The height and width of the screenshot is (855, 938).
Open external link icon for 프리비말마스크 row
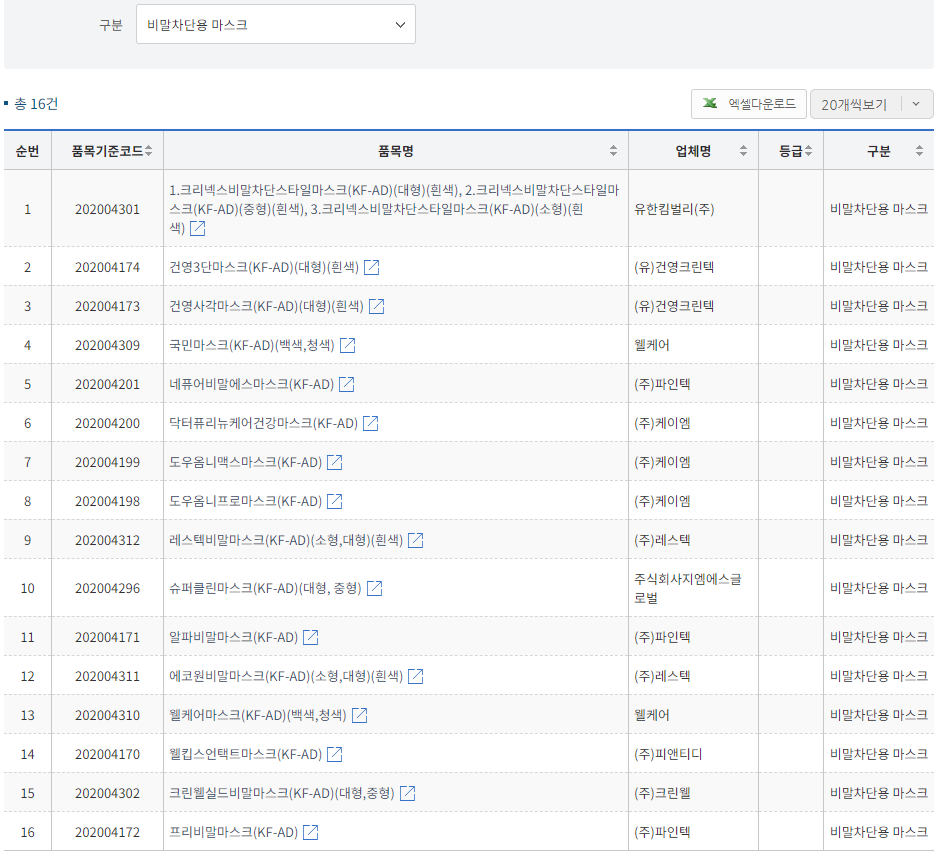click(310, 832)
